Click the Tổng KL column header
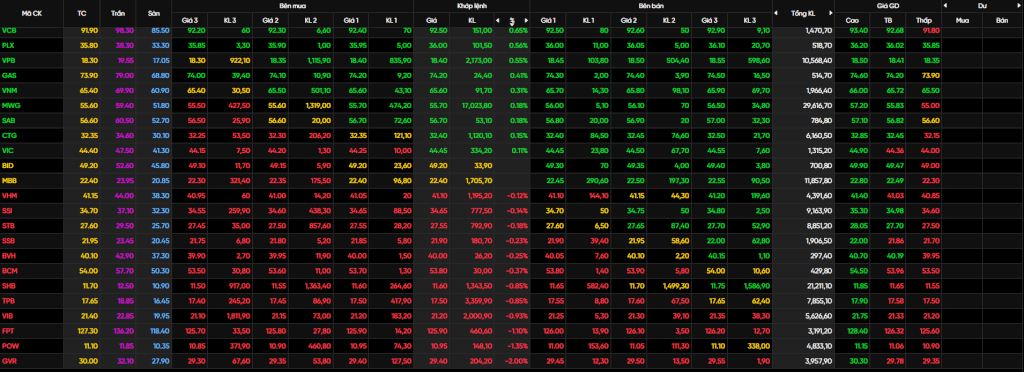This screenshot has width=1024, height=372. (x=803, y=12)
